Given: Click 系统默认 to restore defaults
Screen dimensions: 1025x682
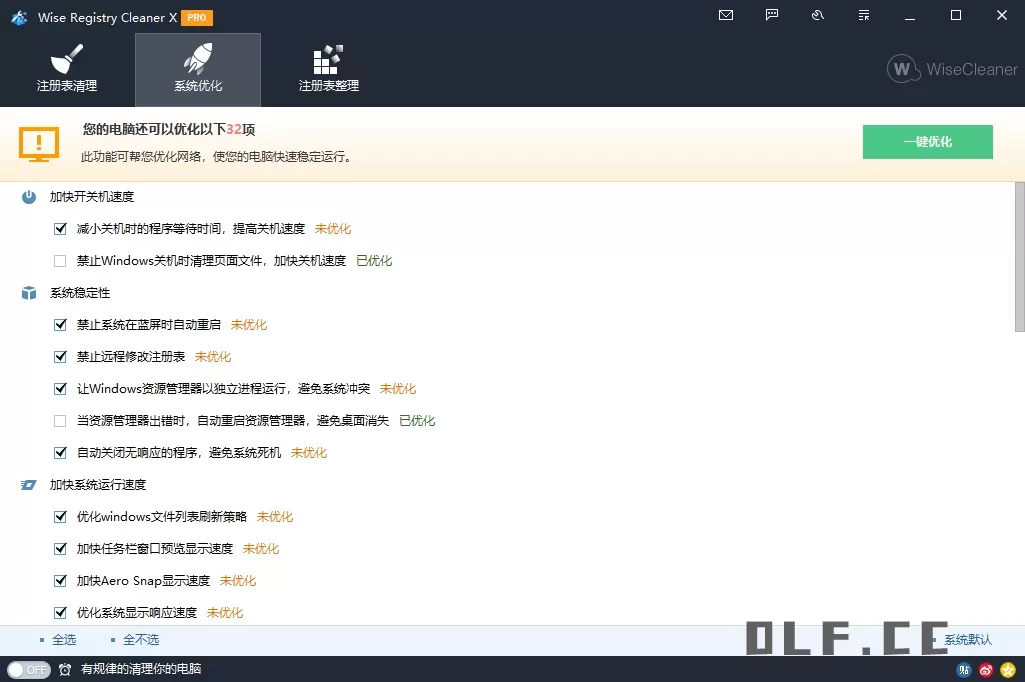Looking at the screenshot, I should (967, 639).
